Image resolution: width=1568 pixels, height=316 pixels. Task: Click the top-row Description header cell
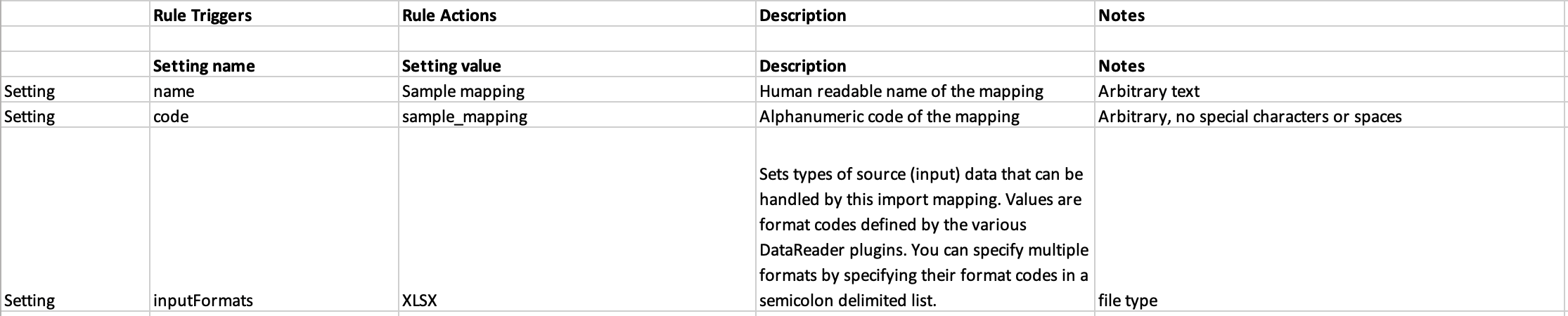coord(925,15)
